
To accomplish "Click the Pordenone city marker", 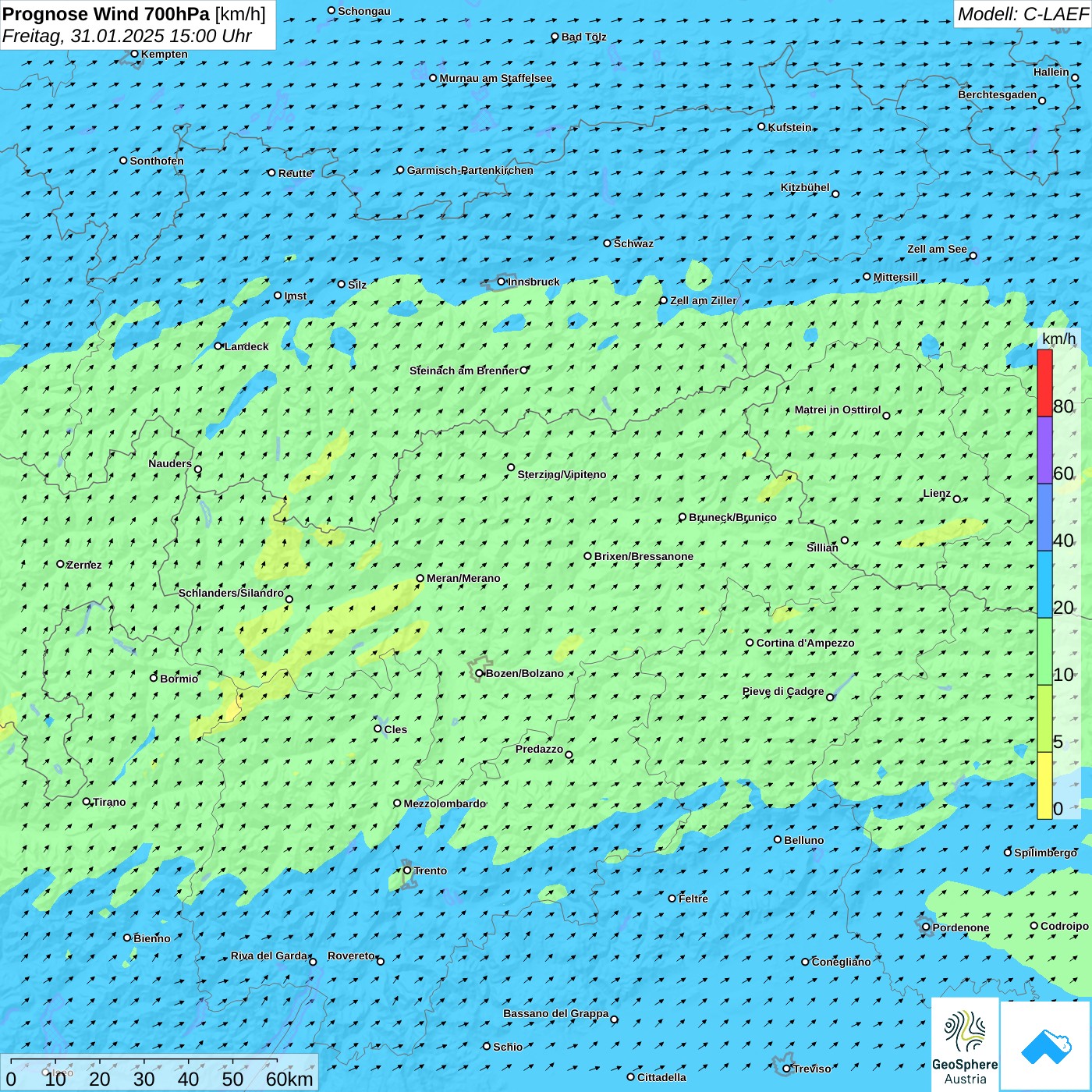I will point(926,927).
